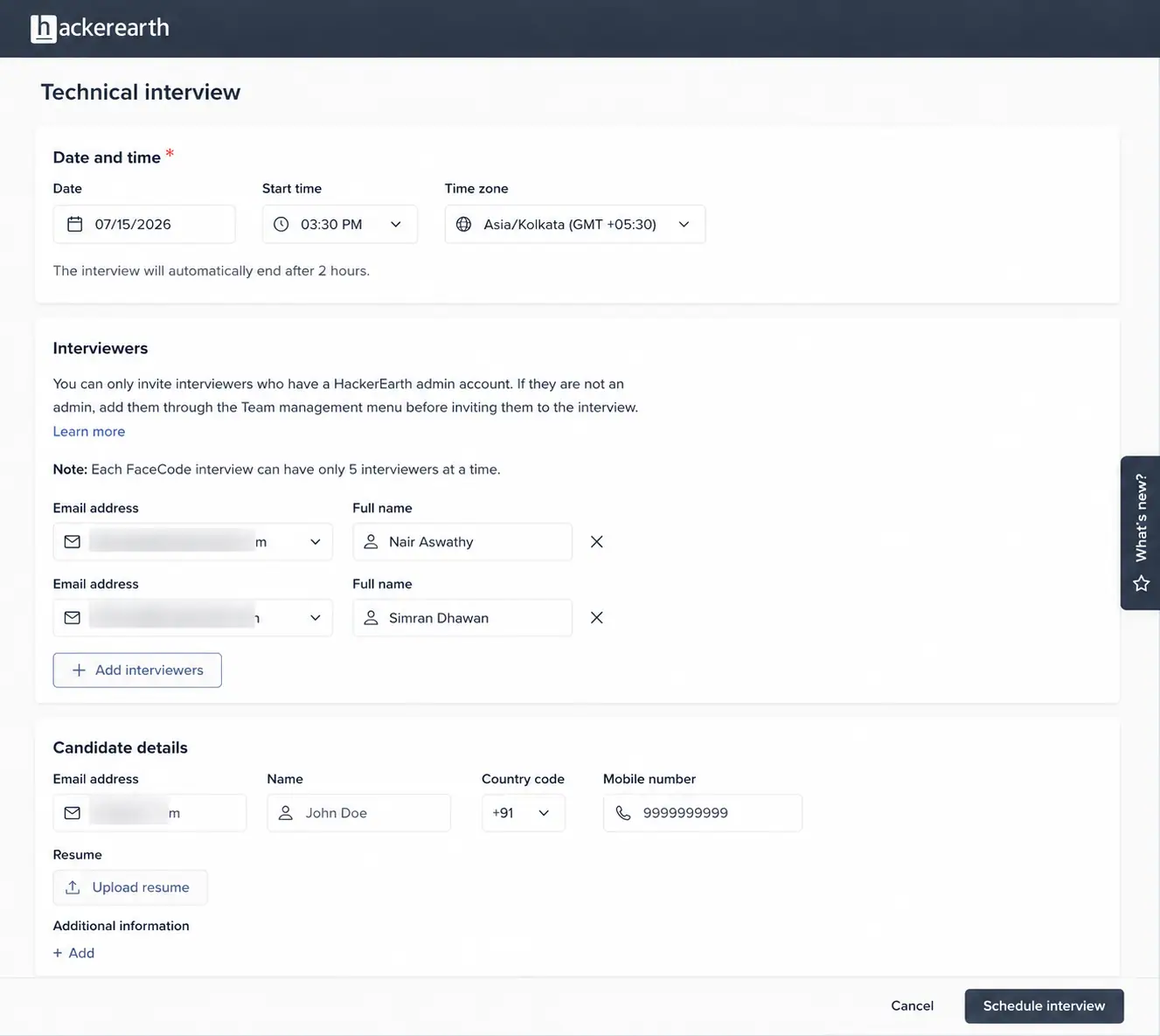The image size is (1160, 1036).
Task: Click plus icon beside Additional information Add
Action: pos(58,953)
